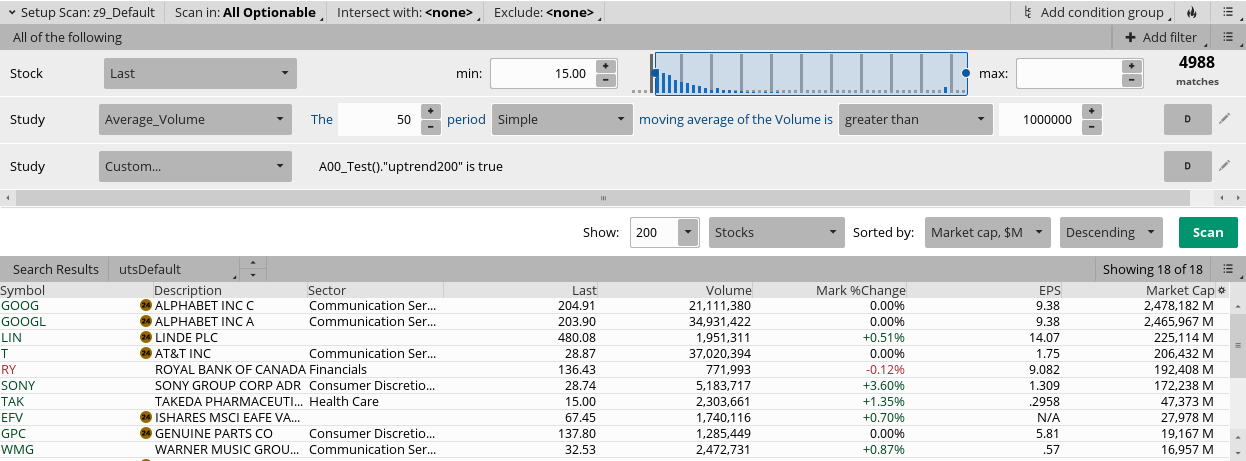Click the down arrow next to utsDefault
Image resolution: width=1246 pixels, height=461 pixels.
click(x=254, y=274)
